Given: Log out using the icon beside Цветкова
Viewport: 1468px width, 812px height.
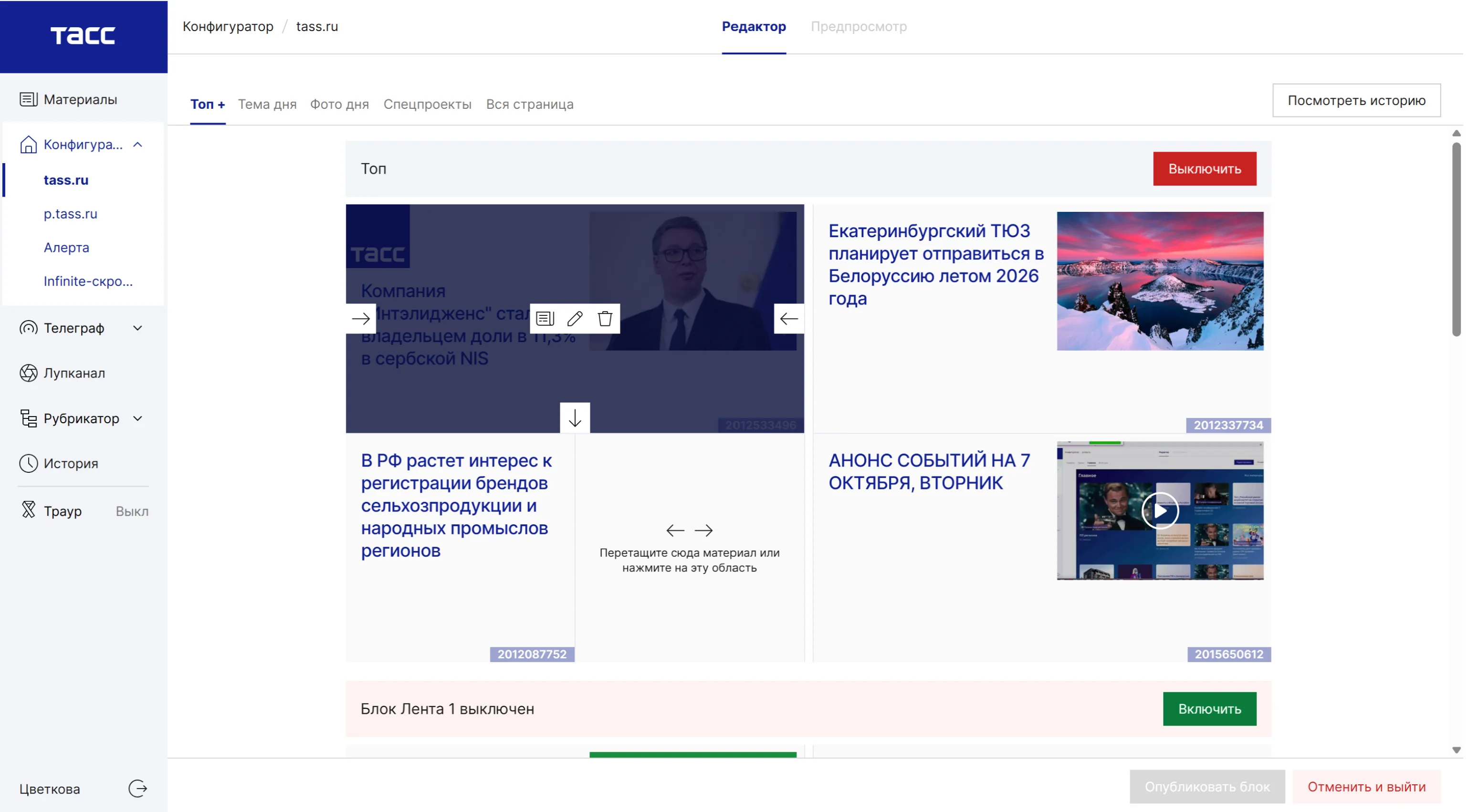Looking at the screenshot, I should (137, 789).
